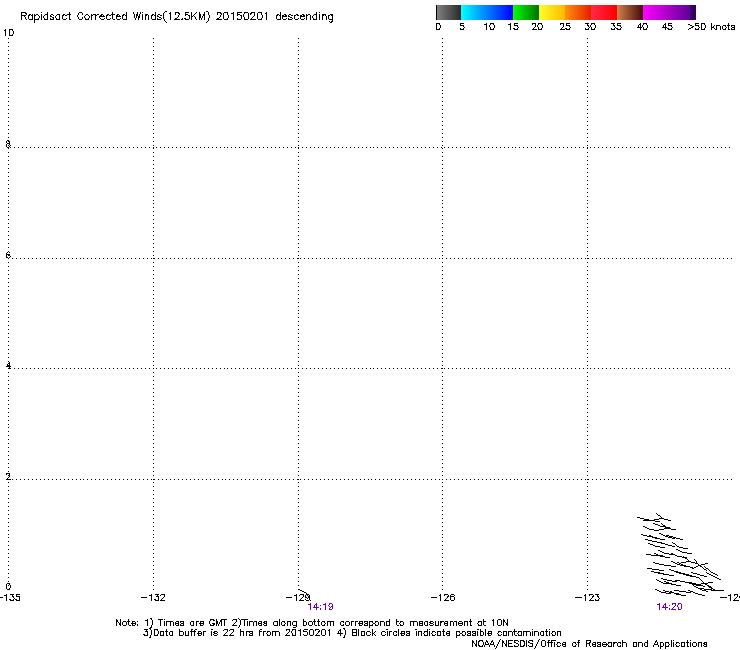Viewport: 740px width, 650px height.
Task: Click the legend label '25'
Action: coord(565,27)
